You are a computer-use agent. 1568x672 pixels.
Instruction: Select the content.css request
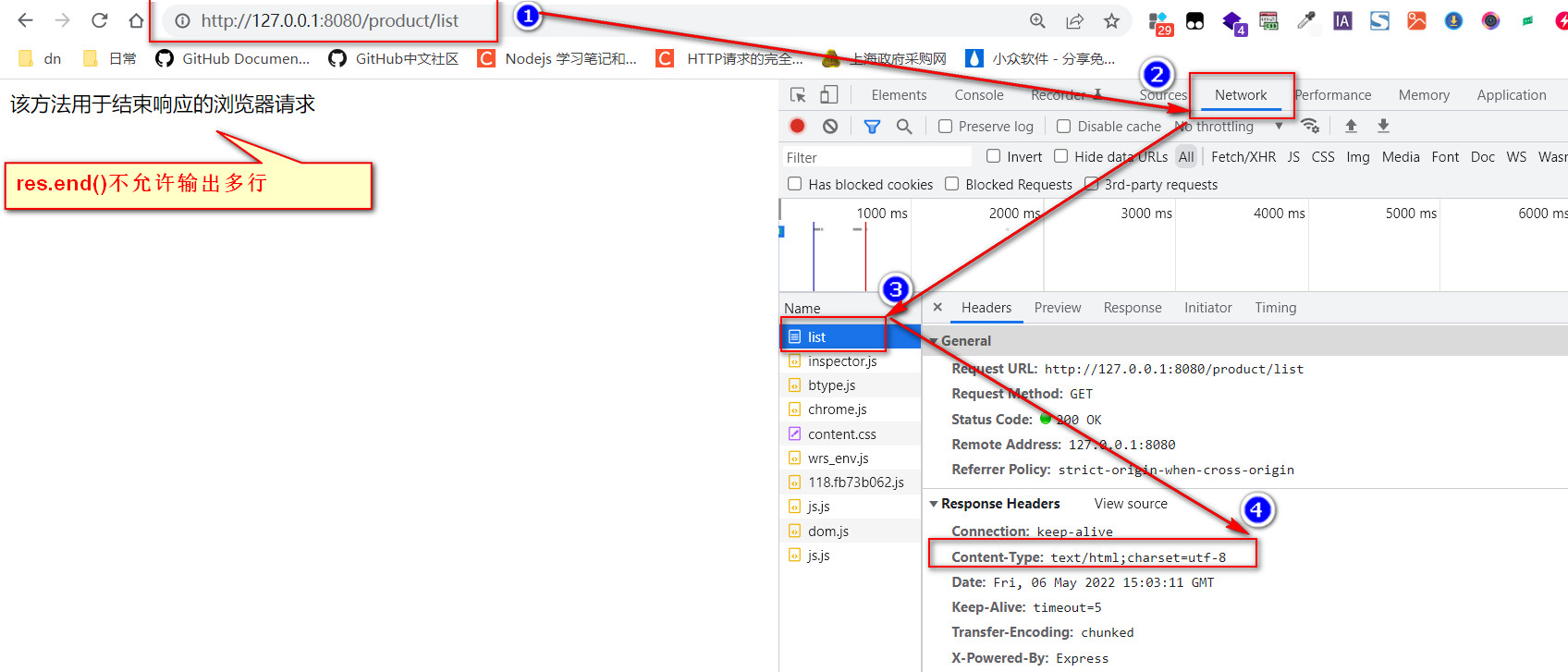pos(851,434)
